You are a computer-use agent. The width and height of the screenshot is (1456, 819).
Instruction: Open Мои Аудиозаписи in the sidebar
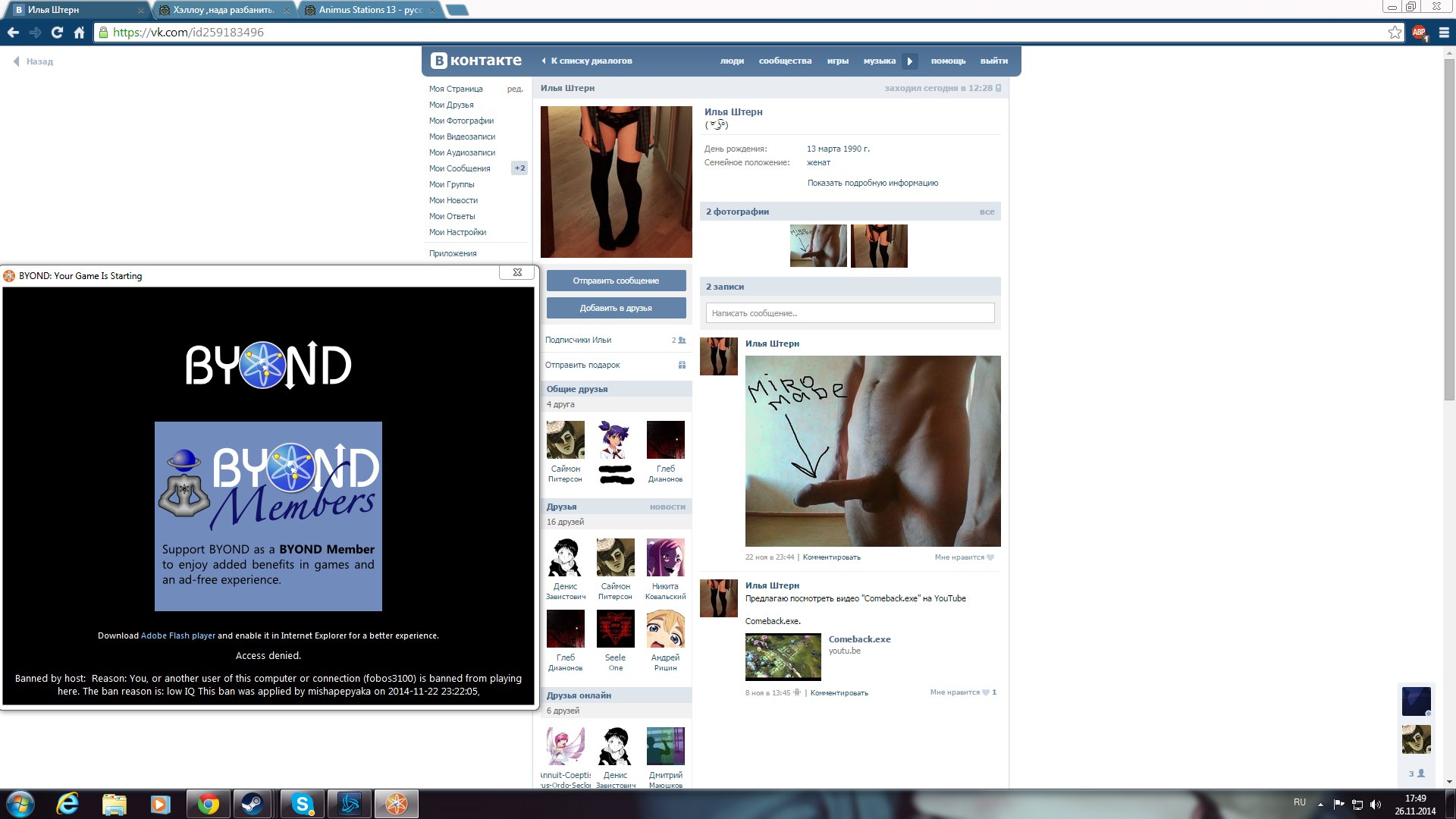(x=462, y=152)
